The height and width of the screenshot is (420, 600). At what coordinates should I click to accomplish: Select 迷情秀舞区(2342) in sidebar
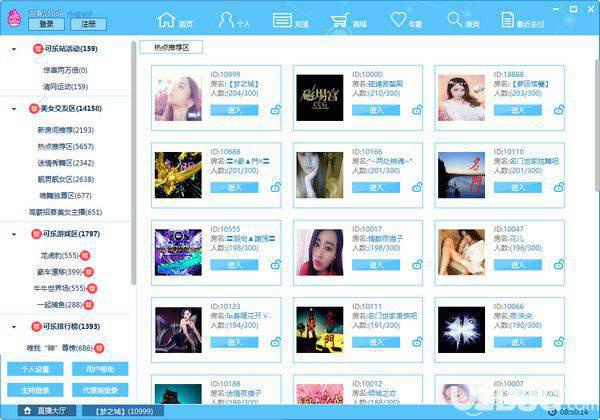pos(65,163)
